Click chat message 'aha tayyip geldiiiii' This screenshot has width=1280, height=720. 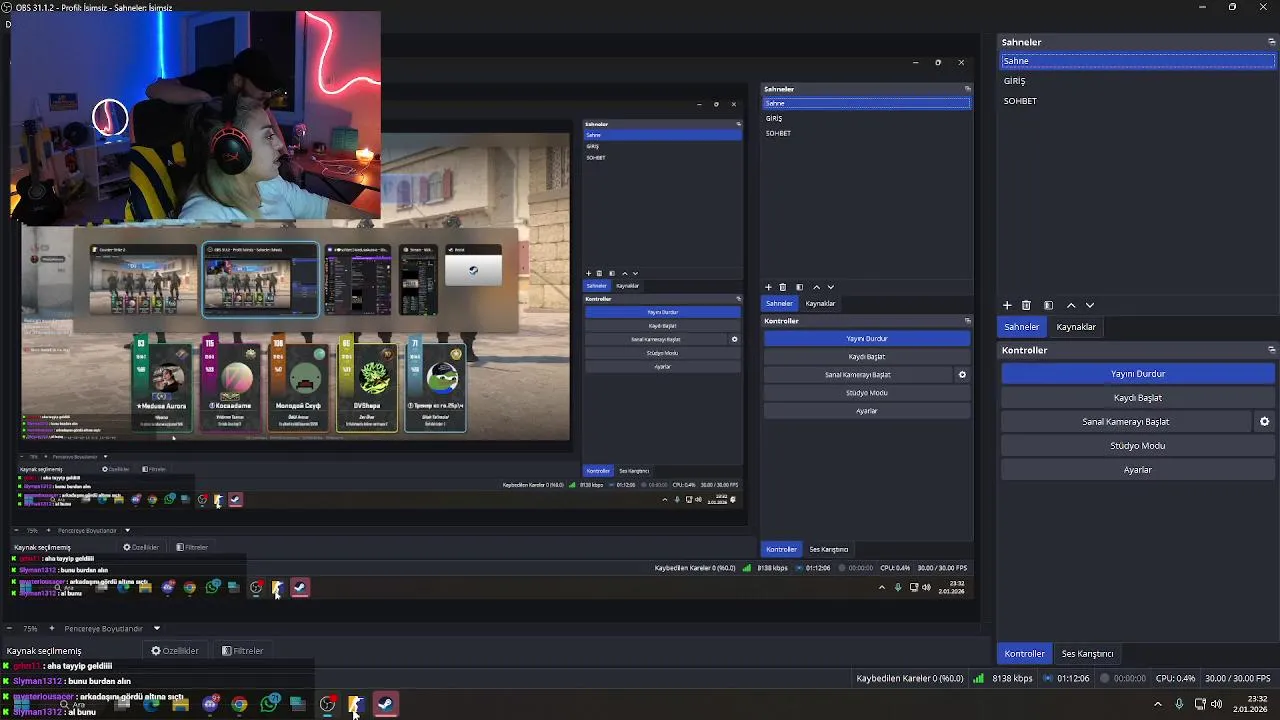[79, 666]
